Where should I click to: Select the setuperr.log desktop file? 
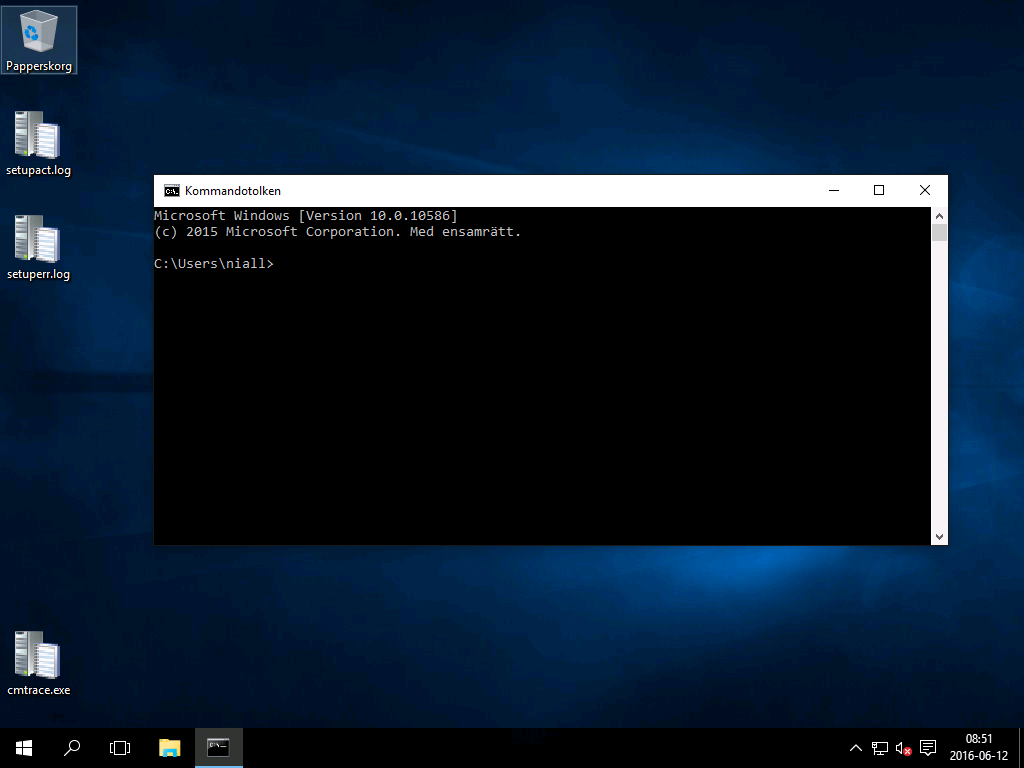click(x=39, y=248)
